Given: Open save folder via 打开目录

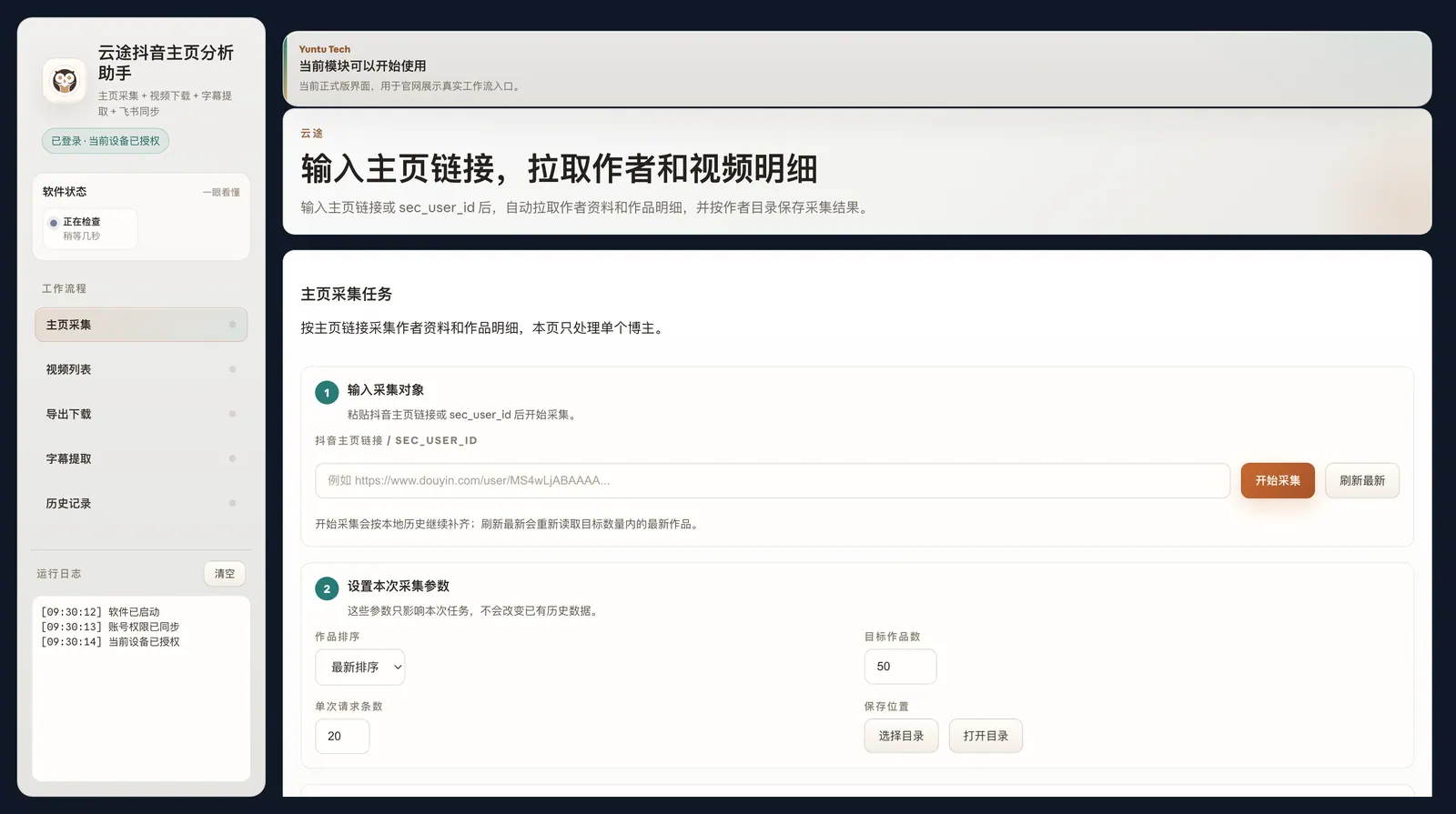Looking at the screenshot, I should 986,736.
